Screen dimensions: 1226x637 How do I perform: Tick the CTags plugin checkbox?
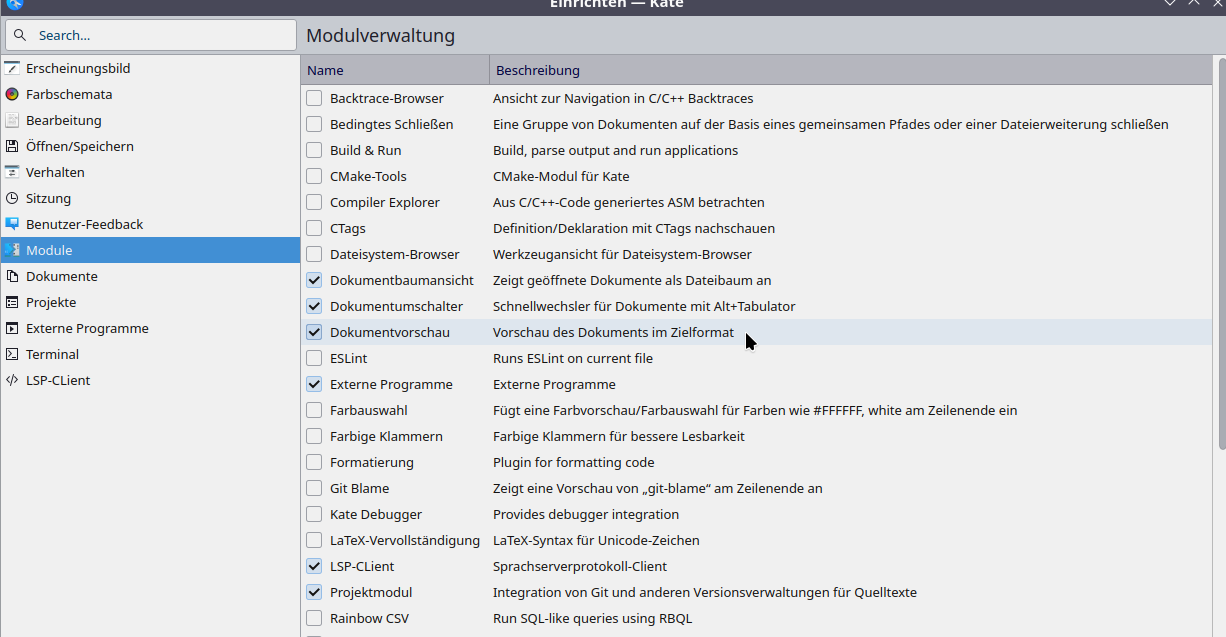[x=314, y=228]
